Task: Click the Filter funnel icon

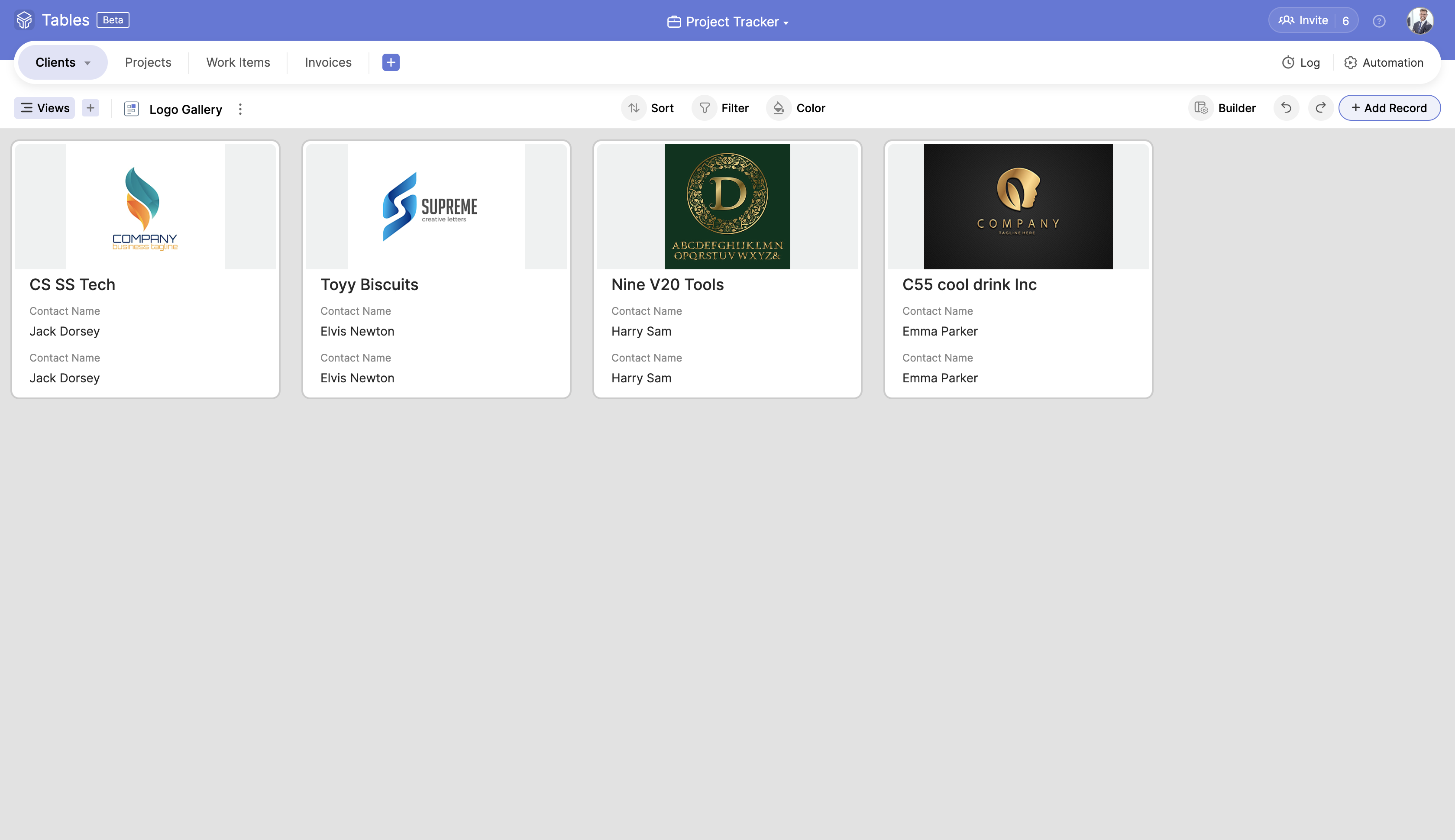Action: point(705,108)
